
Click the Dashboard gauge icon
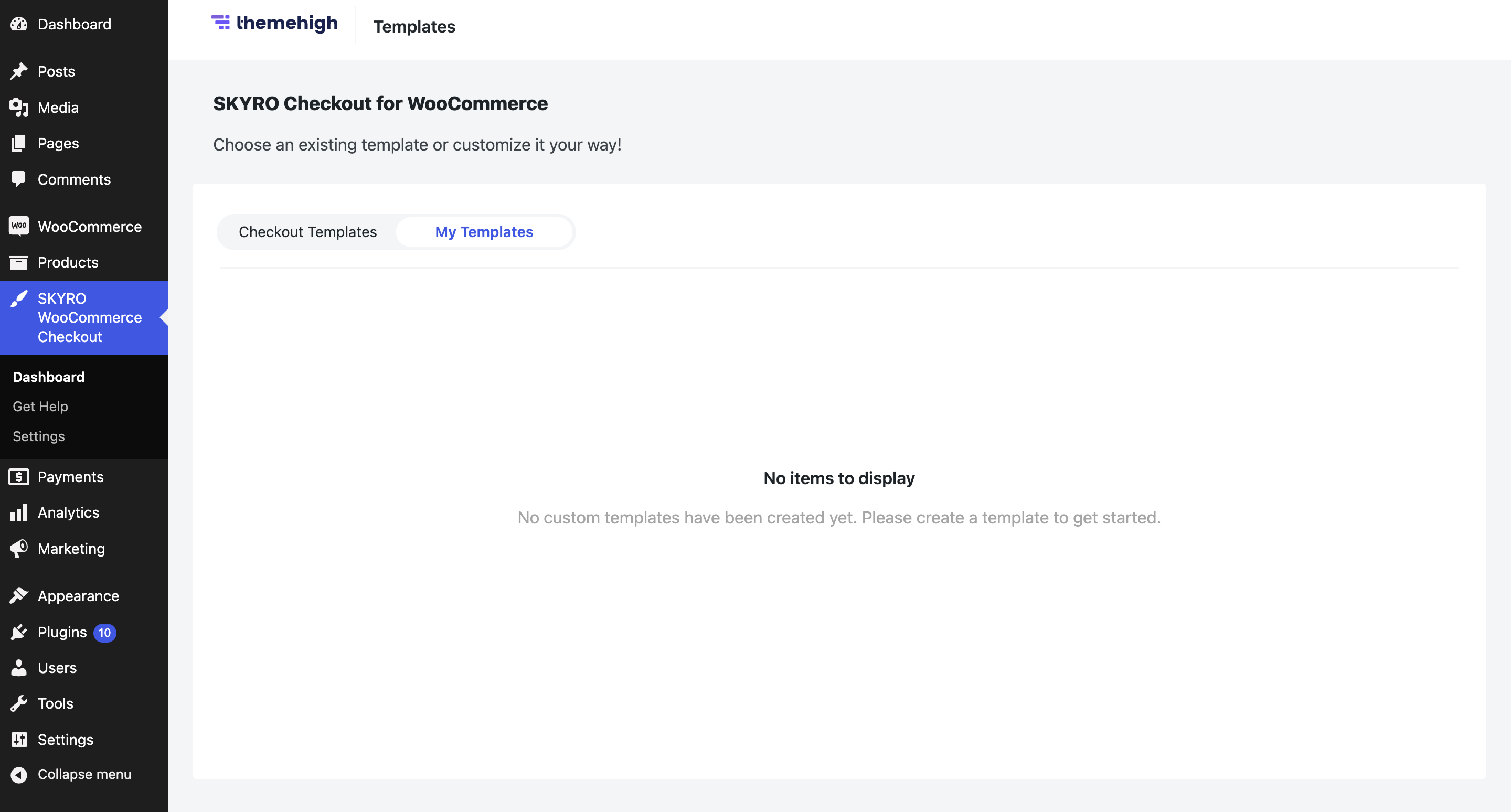(19, 24)
